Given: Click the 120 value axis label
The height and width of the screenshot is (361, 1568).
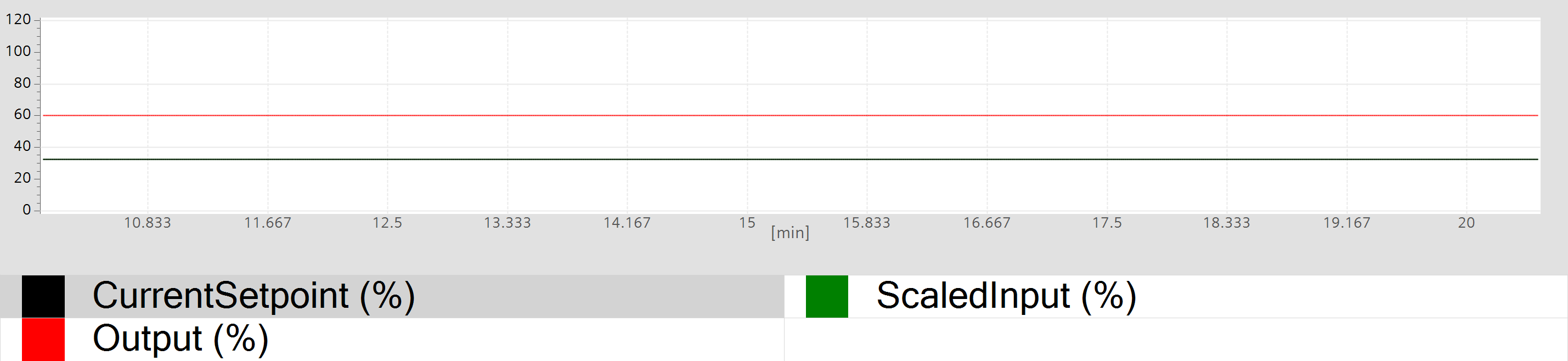Looking at the screenshot, I should 18,20.
